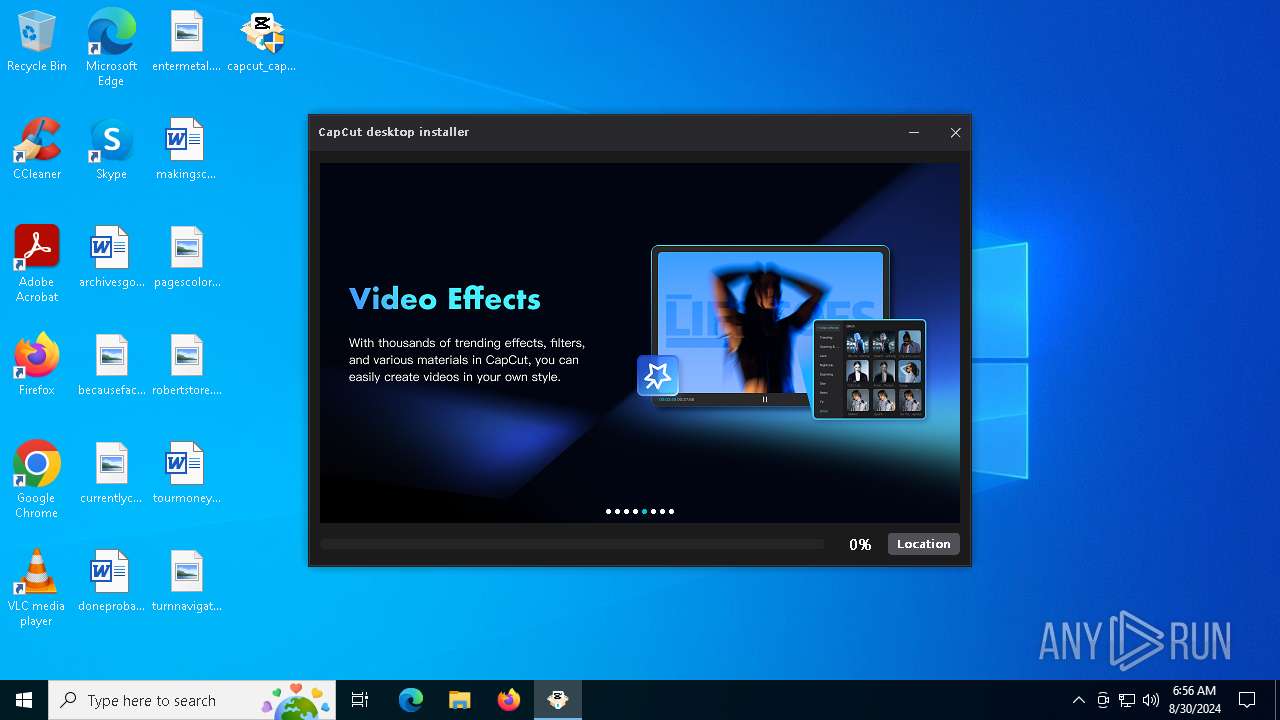Image resolution: width=1280 pixels, height=720 pixels.
Task: Click the meet now tray icon
Action: [x=1103, y=700]
